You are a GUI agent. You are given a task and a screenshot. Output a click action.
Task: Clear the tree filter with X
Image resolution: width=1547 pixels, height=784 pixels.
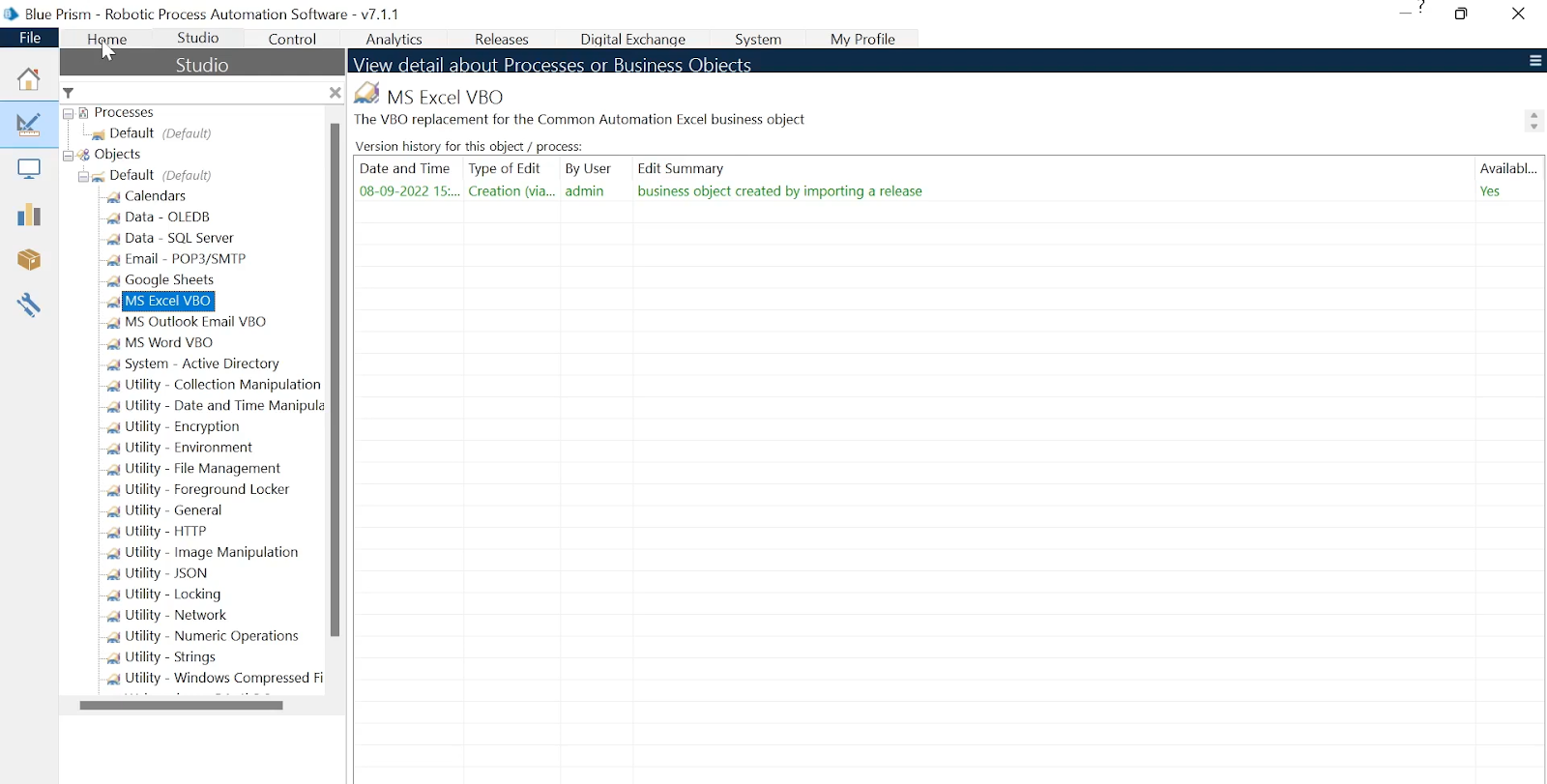pos(335,93)
